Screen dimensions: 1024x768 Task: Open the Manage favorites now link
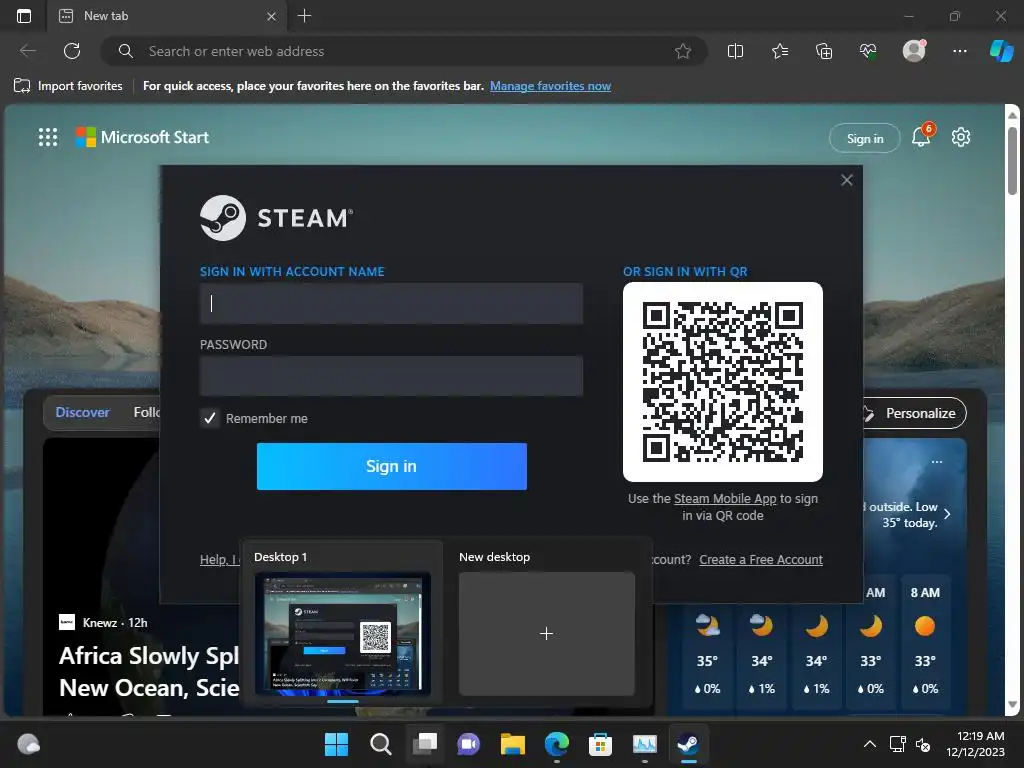[x=550, y=86]
